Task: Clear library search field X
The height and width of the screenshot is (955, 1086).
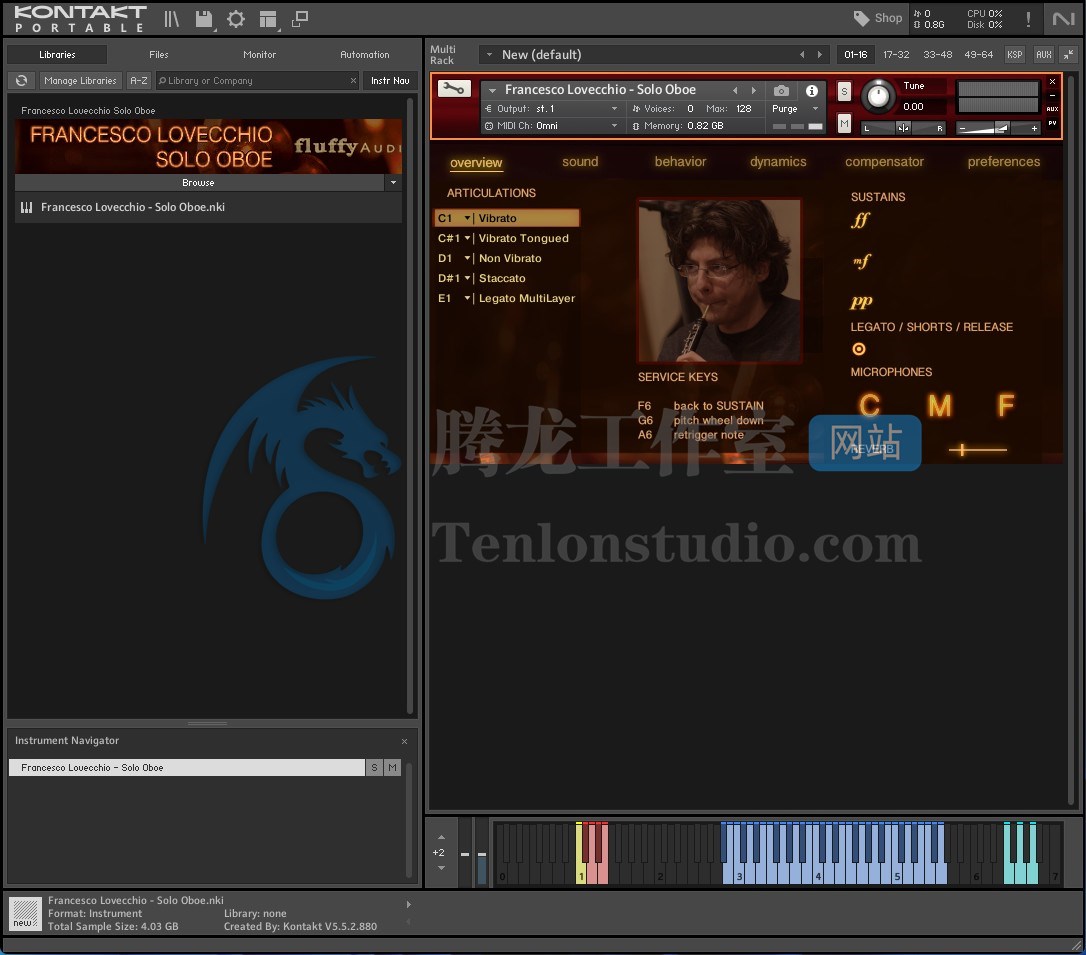Action: 353,80
